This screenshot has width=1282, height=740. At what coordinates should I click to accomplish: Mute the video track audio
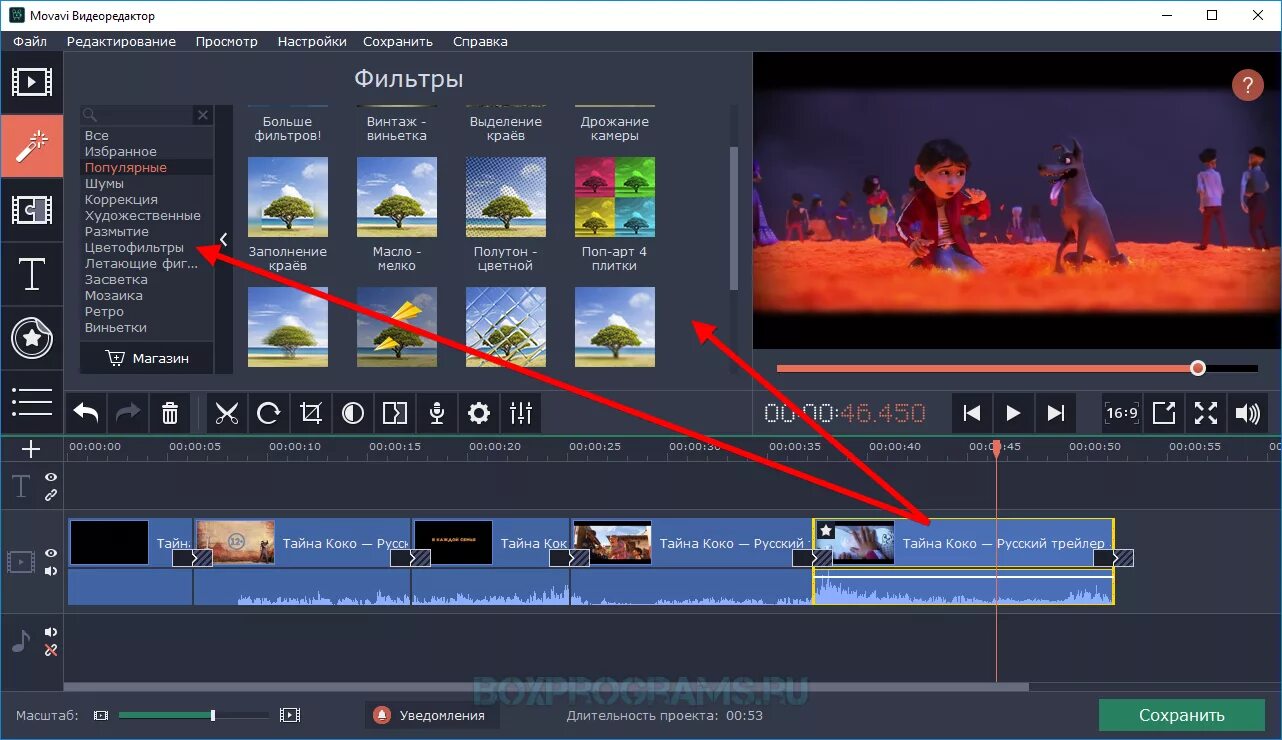[x=51, y=571]
